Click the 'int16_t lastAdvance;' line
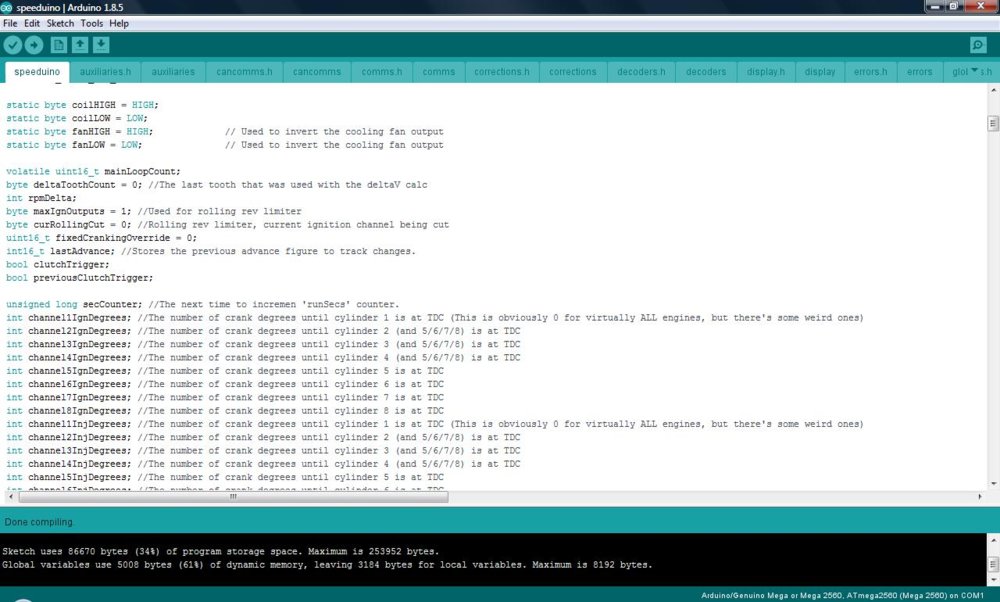 pos(210,251)
